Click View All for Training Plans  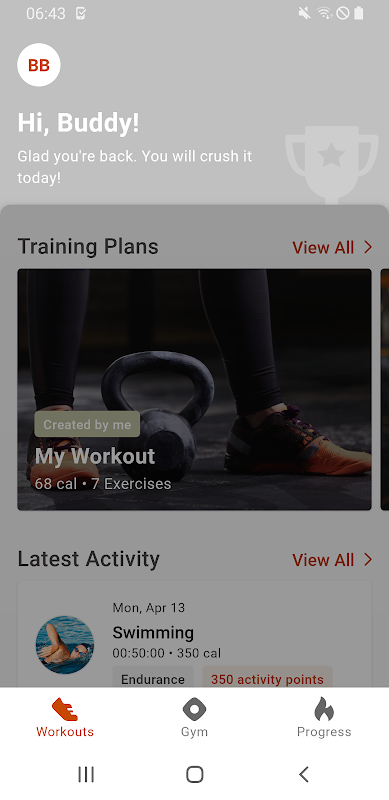323,247
